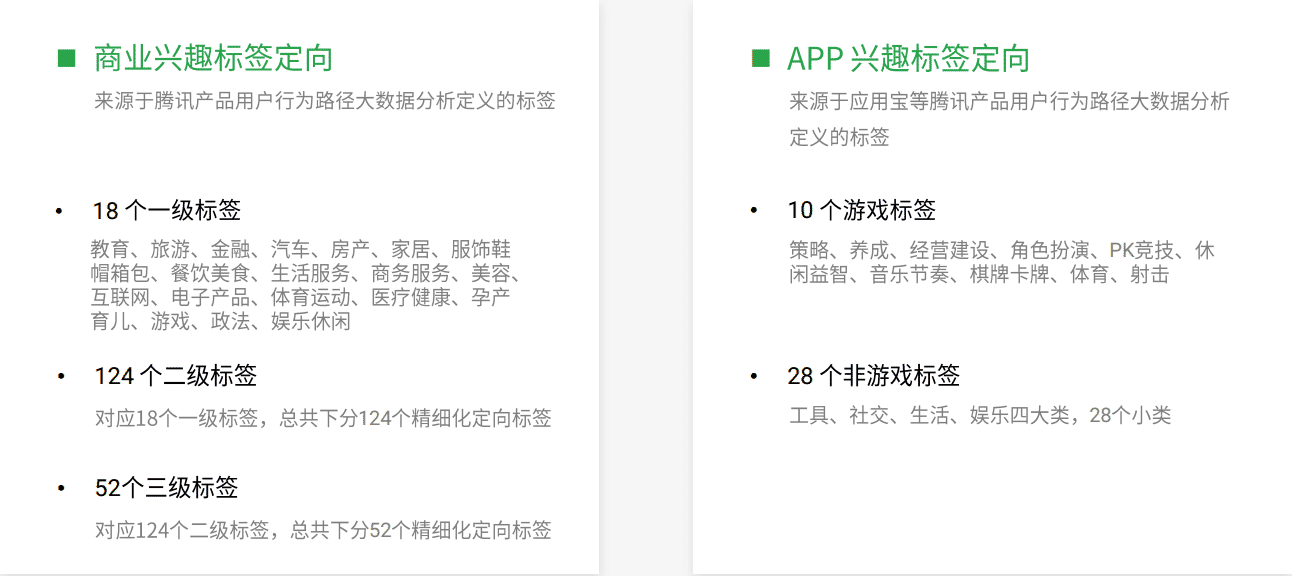
Task: Click the bullet dot before 52个三级标签
Action: (x=59, y=488)
